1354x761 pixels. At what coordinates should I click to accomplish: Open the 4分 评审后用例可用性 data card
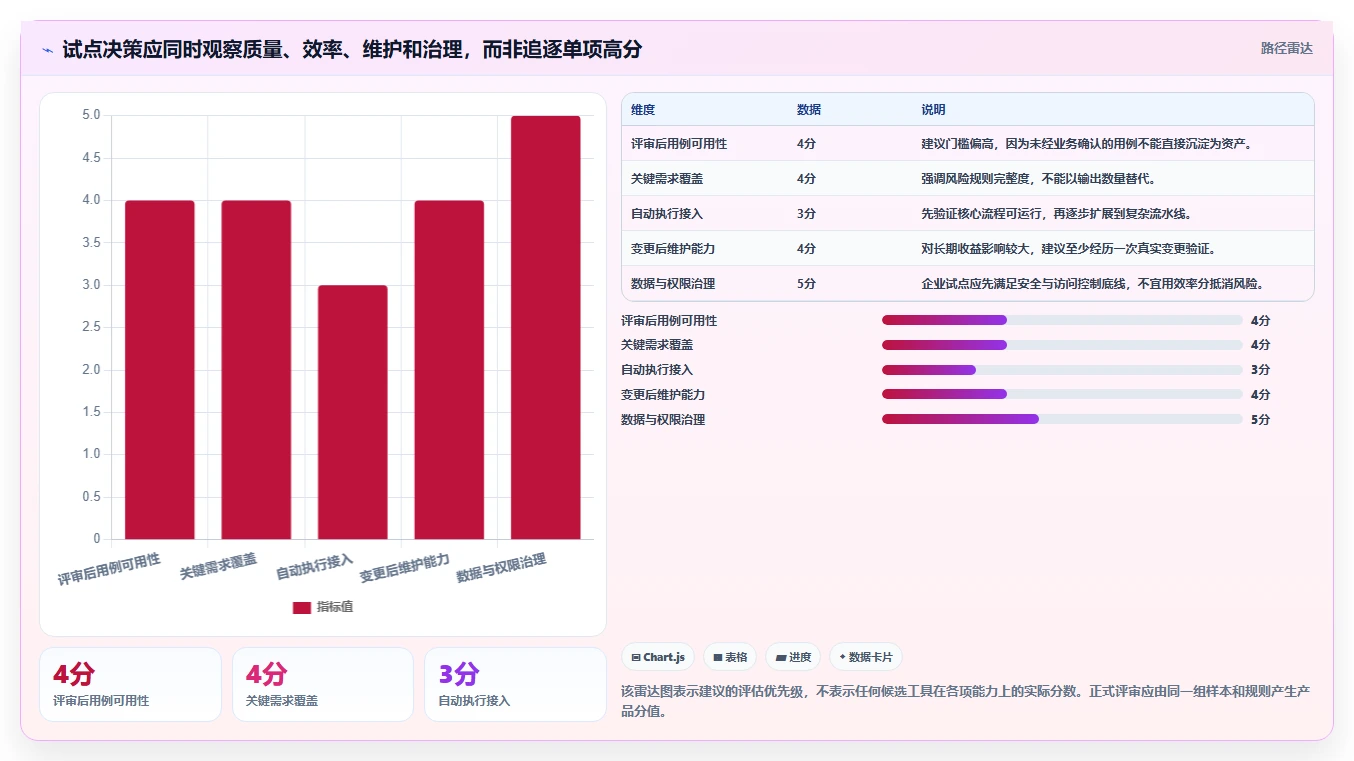pyautogui.click(x=130, y=685)
